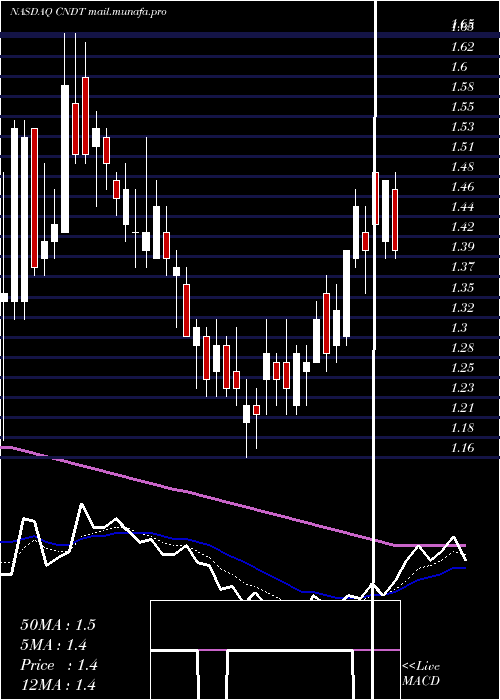
Task: Click the 1.58 price axis label
Action: coord(462,87)
